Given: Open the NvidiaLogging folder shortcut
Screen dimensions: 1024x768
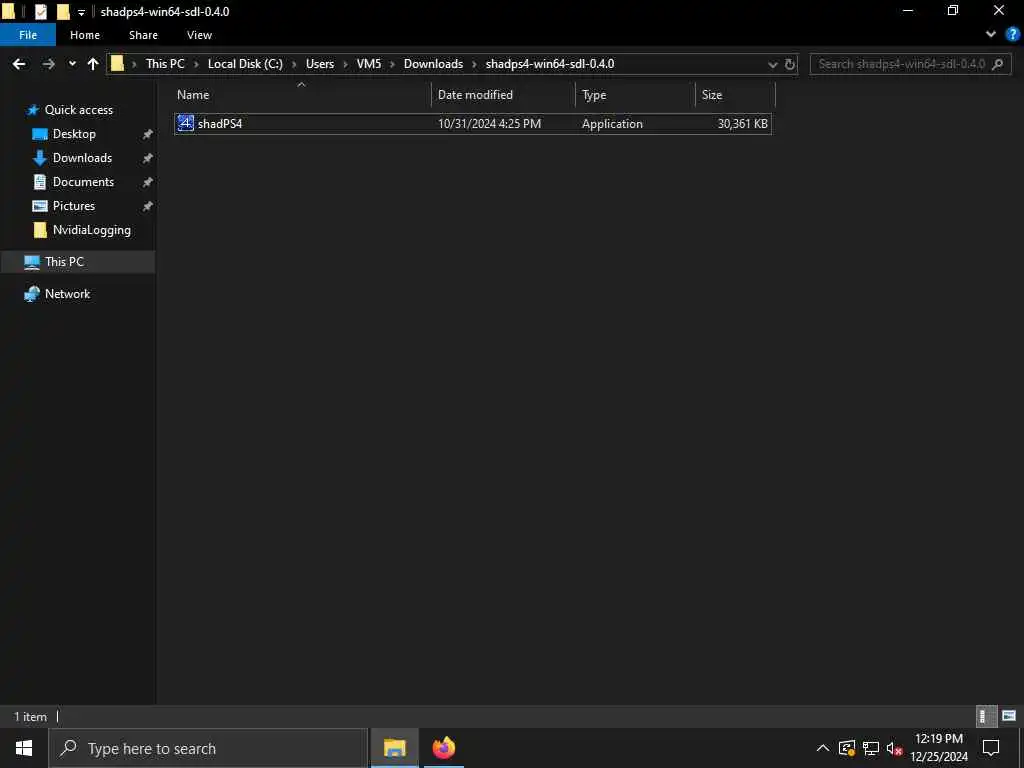Looking at the screenshot, I should tap(91, 230).
